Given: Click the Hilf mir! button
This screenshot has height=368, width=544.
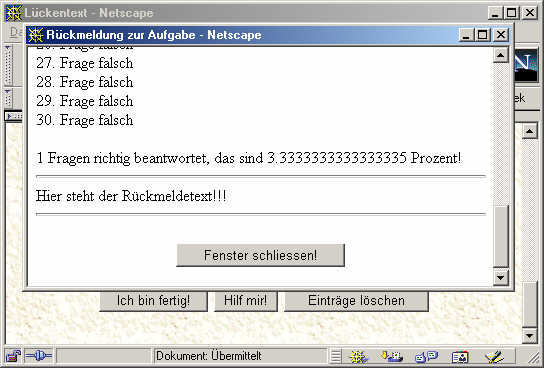Looking at the screenshot, I should [x=246, y=301].
